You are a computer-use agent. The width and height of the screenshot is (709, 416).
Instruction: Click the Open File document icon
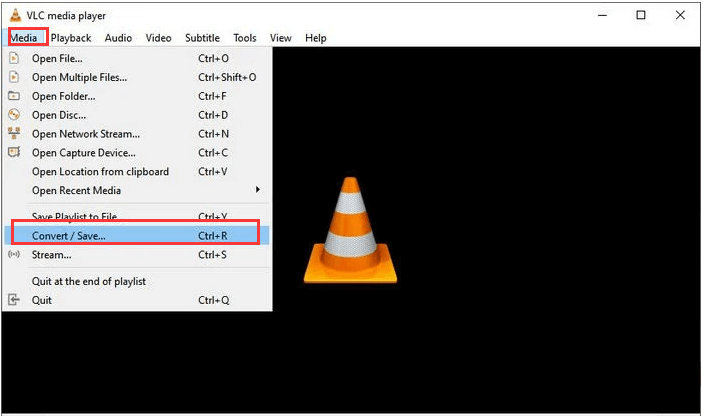point(14,58)
